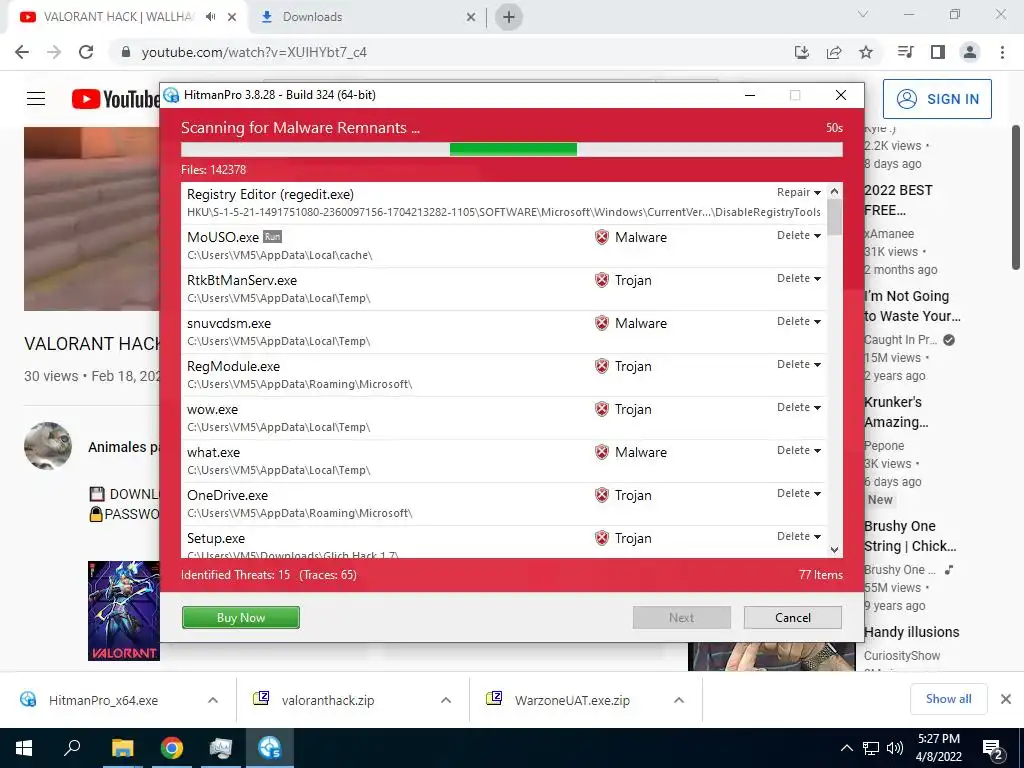The width and height of the screenshot is (1024, 768).
Task: Click the Trojan shield icon for RtkBtManServ.exe
Action: coord(602,280)
